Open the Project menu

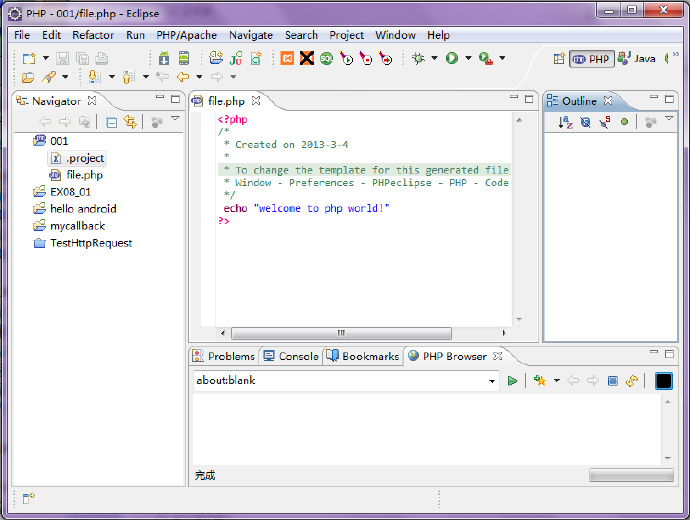point(346,35)
